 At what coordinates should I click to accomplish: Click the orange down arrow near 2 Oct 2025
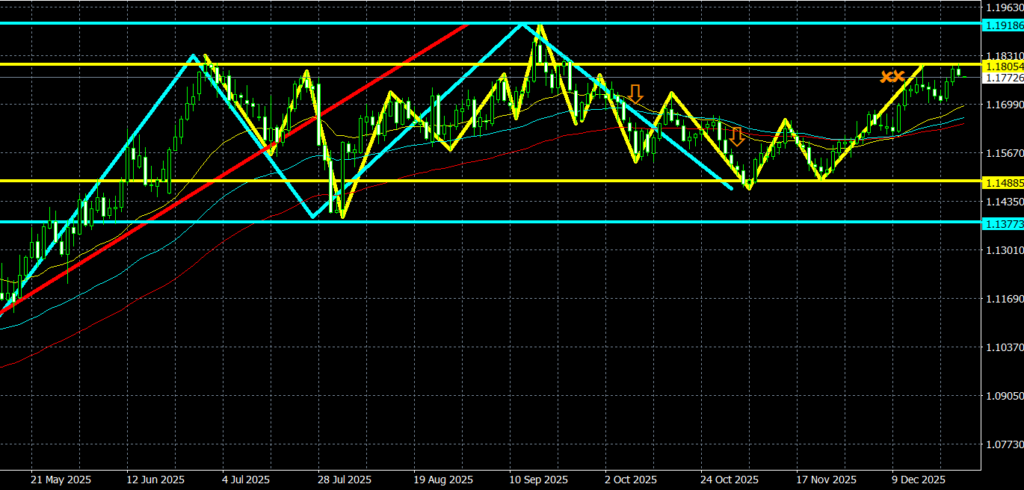tap(635, 95)
